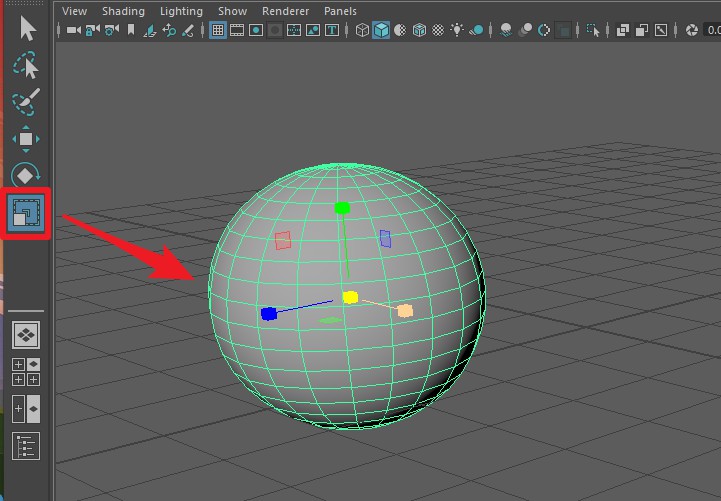This screenshot has width=721, height=501.
Task: Toggle Screen Space Ambient Occlusion icon
Action: click(x=506, y=30)
